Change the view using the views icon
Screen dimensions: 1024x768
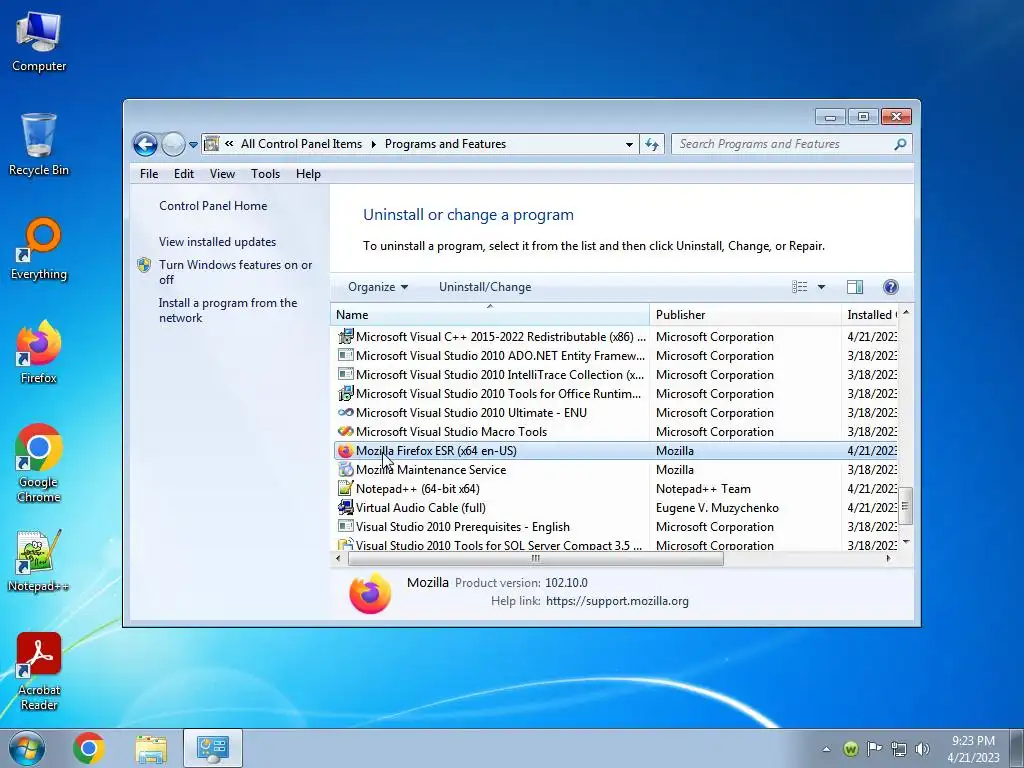tap(799, 287)
